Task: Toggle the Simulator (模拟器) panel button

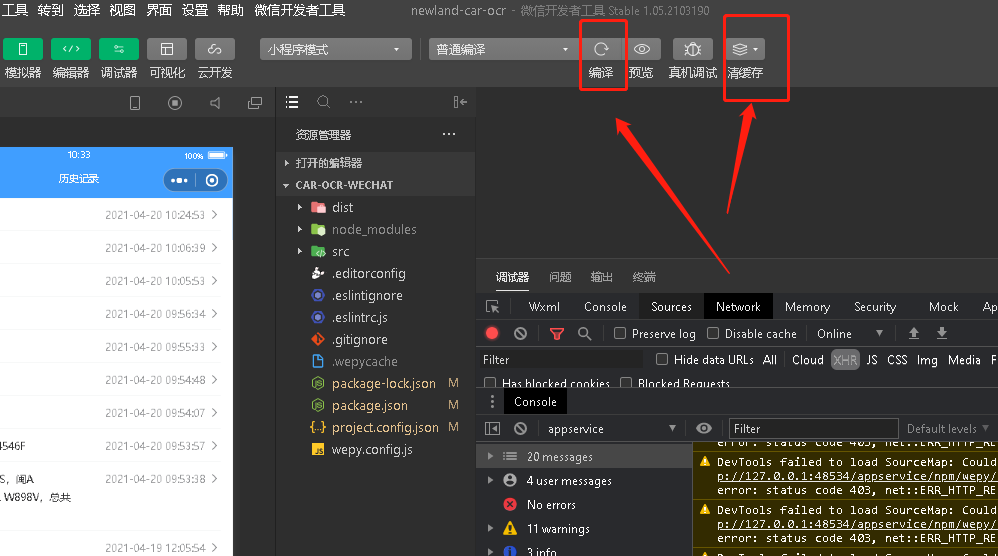Action: (23, 49)
